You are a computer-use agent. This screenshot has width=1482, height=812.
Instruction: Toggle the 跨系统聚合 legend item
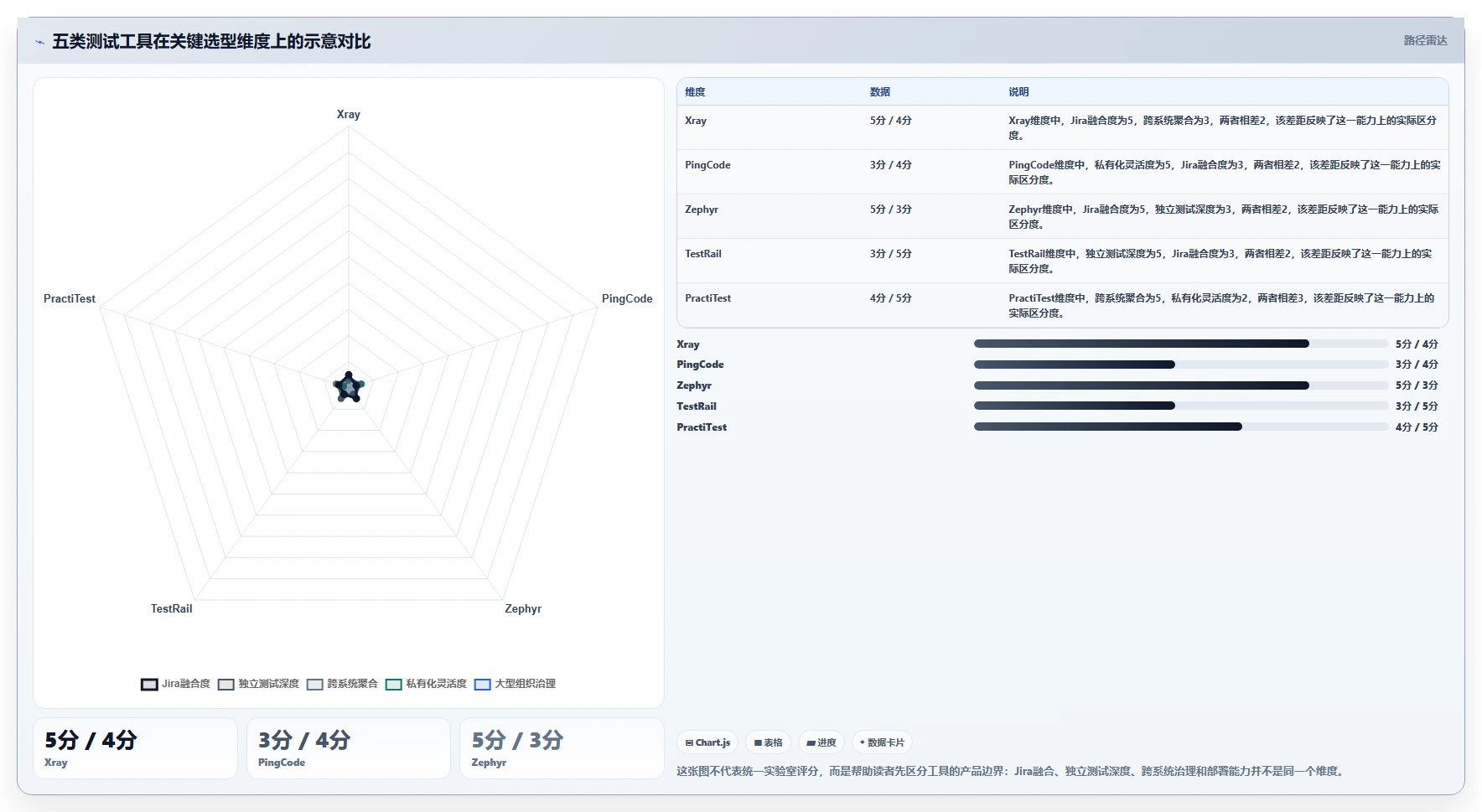(x=342, y=684)
